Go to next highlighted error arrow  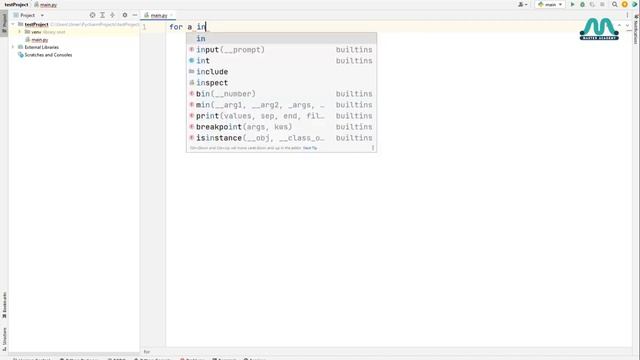628,25
